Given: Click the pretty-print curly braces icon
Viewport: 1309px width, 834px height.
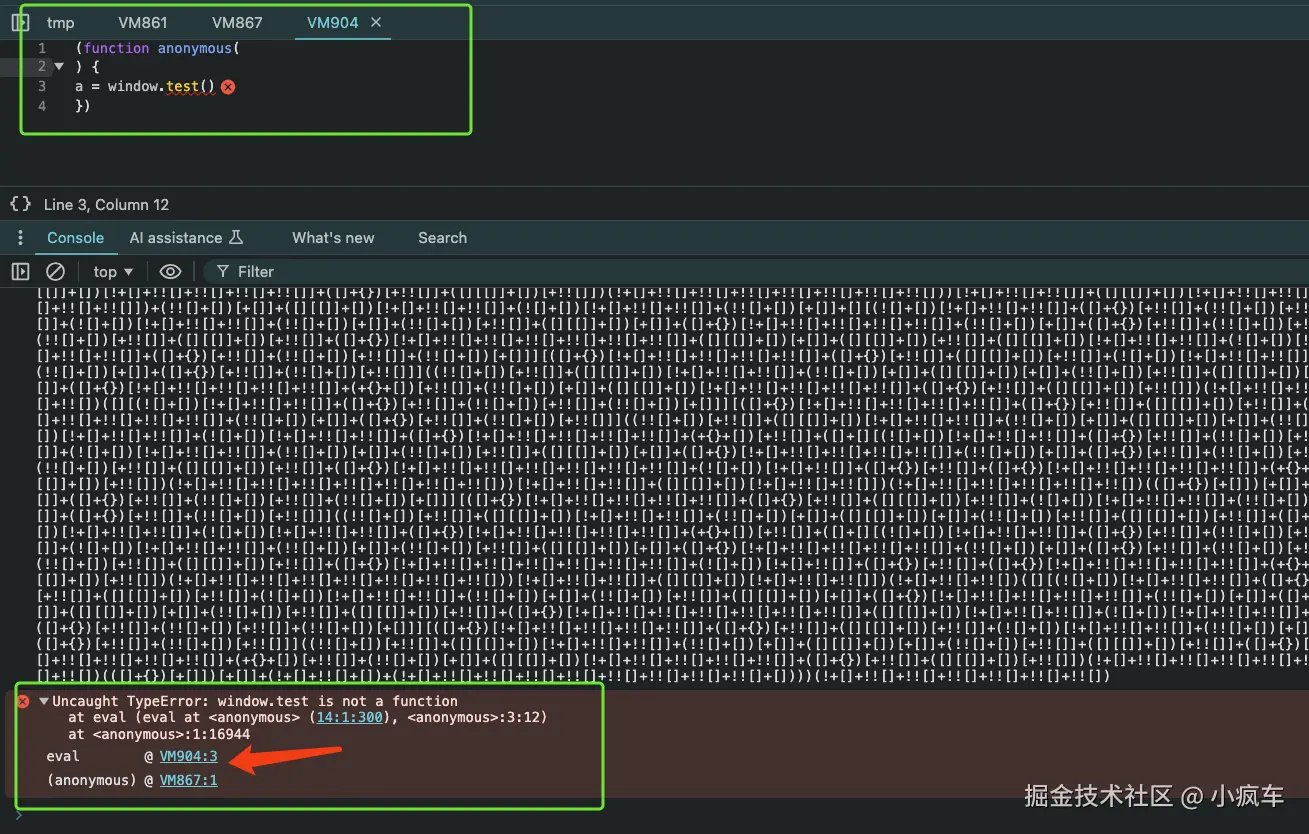Looking at the screenshot, I should point(20,204).
